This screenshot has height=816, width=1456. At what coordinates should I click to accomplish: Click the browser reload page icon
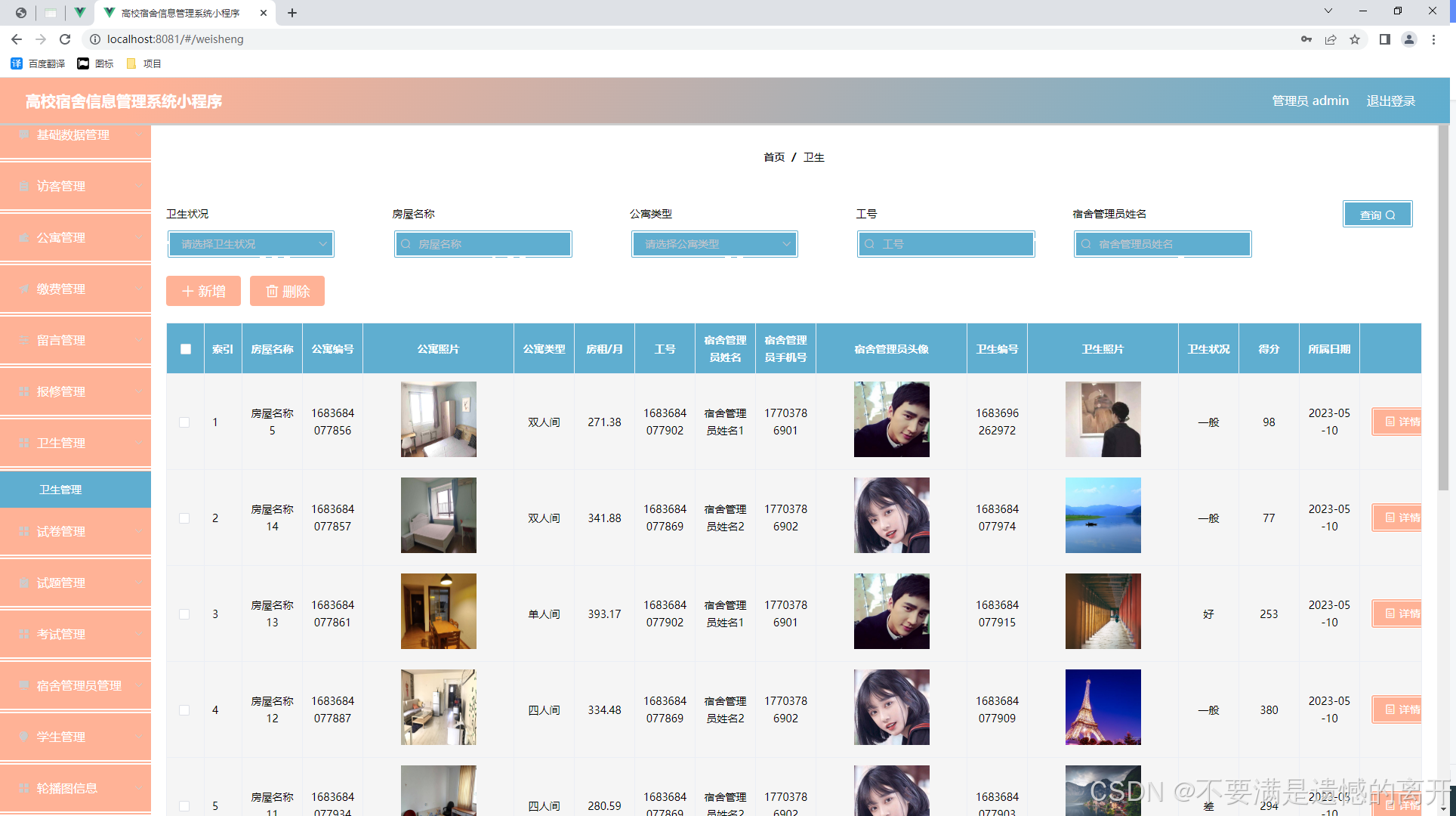click(65, 39)
